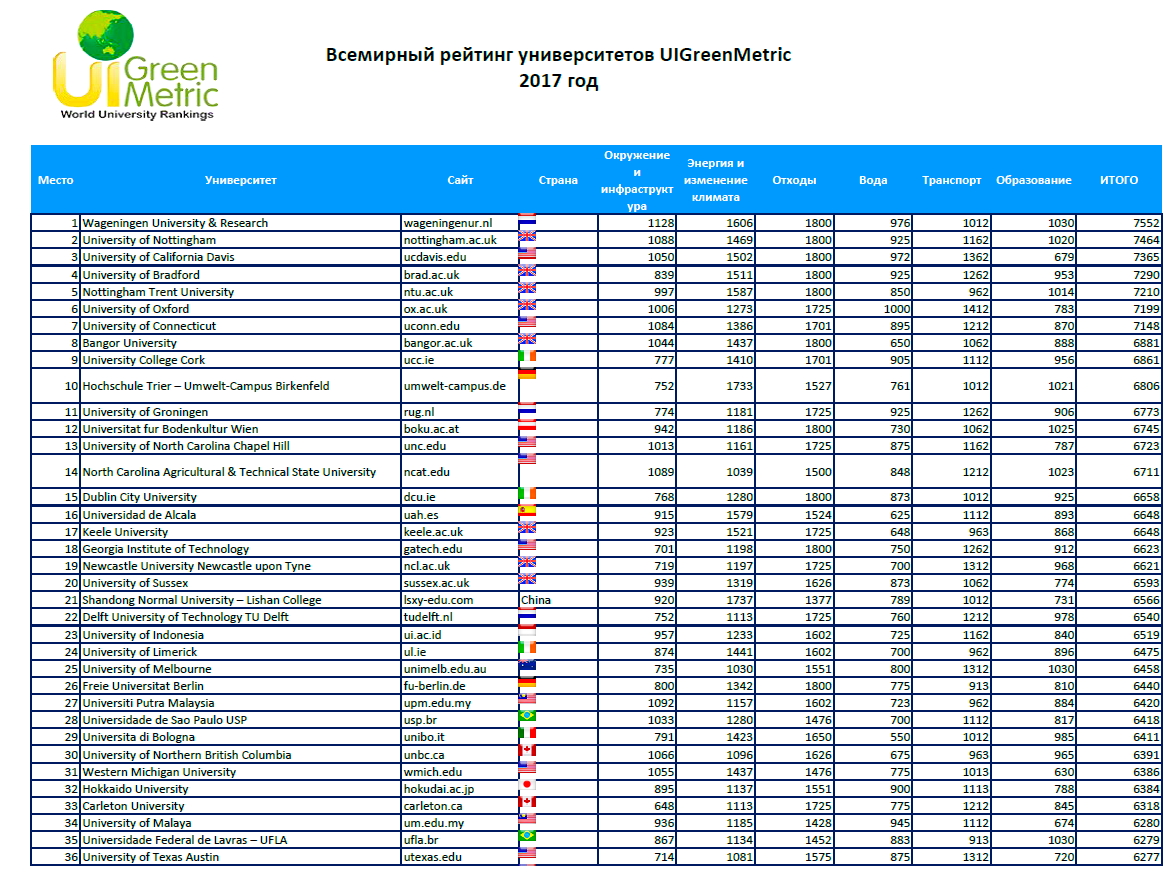The width and height of the screenshot is (1174, 879).
Task: Click the title Всемирный рейтинг университетов UIGreenMetric
Action: pyautogui.click(x=559, y=55)
